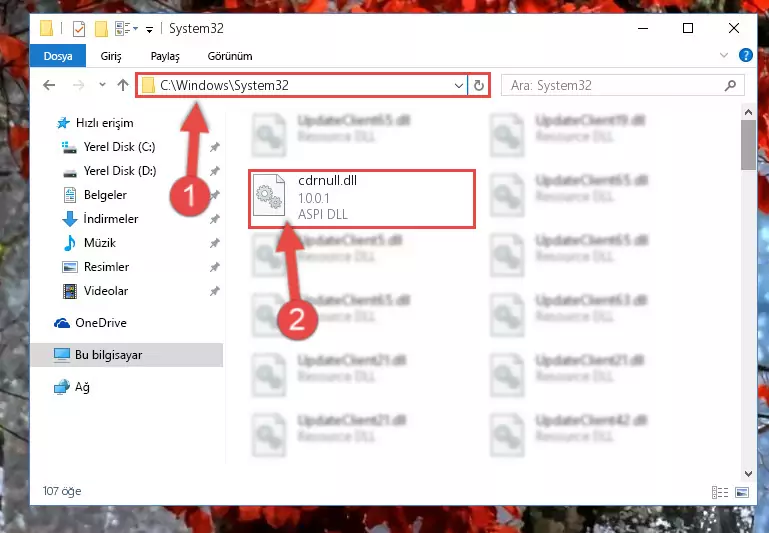Click the Bu bilgisayar monitor icon
Image resolution: width=769 pixels, height=533 pixels.
point(62,355)
